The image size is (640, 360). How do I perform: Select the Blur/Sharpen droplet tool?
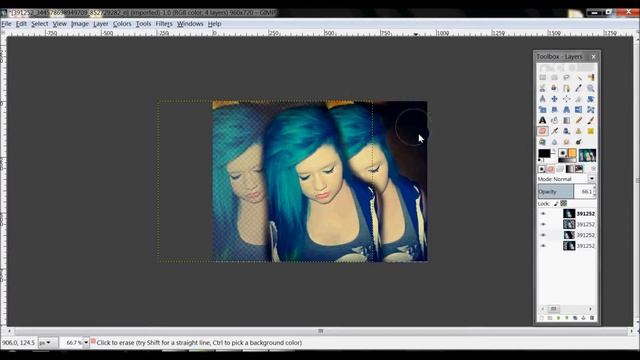[x=554, y=142]
